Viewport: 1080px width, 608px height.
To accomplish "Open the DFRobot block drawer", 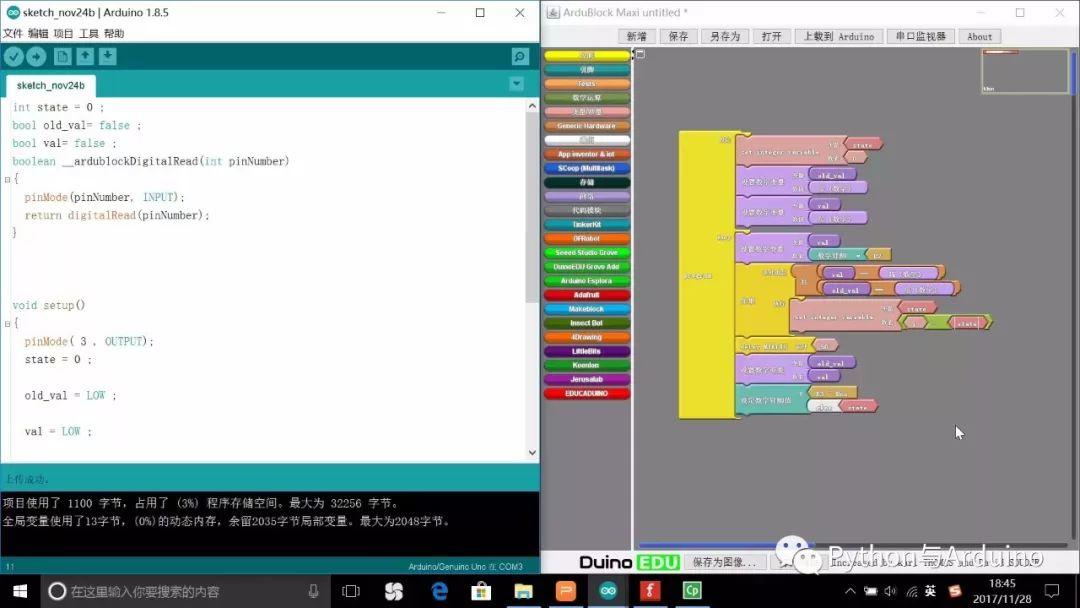I will 587,238.
